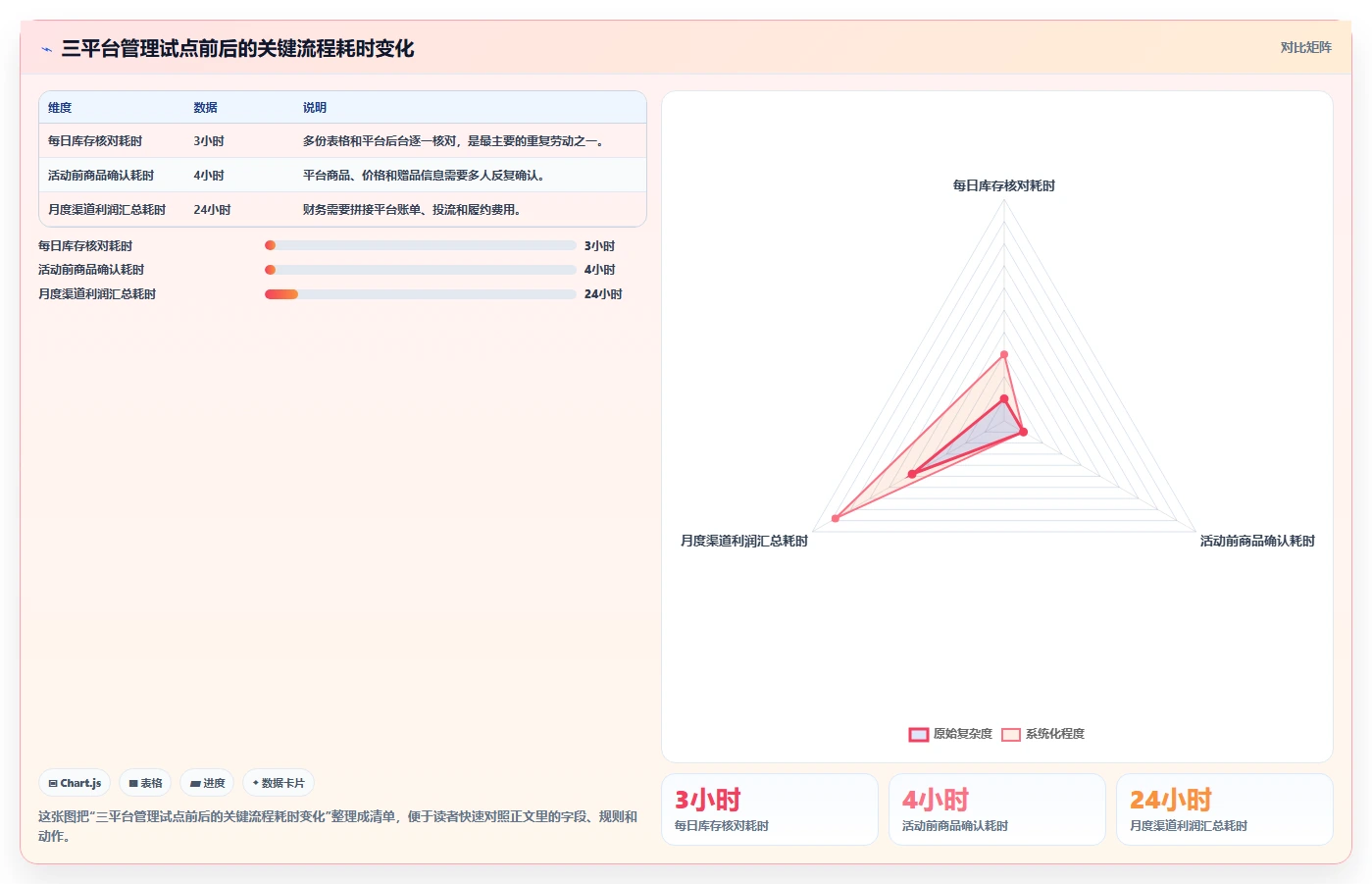This screenshot has width=1372, height=884.
Task: Click description starting 平台商品、价格和赠品信息
Action: (x=426, y=176)
